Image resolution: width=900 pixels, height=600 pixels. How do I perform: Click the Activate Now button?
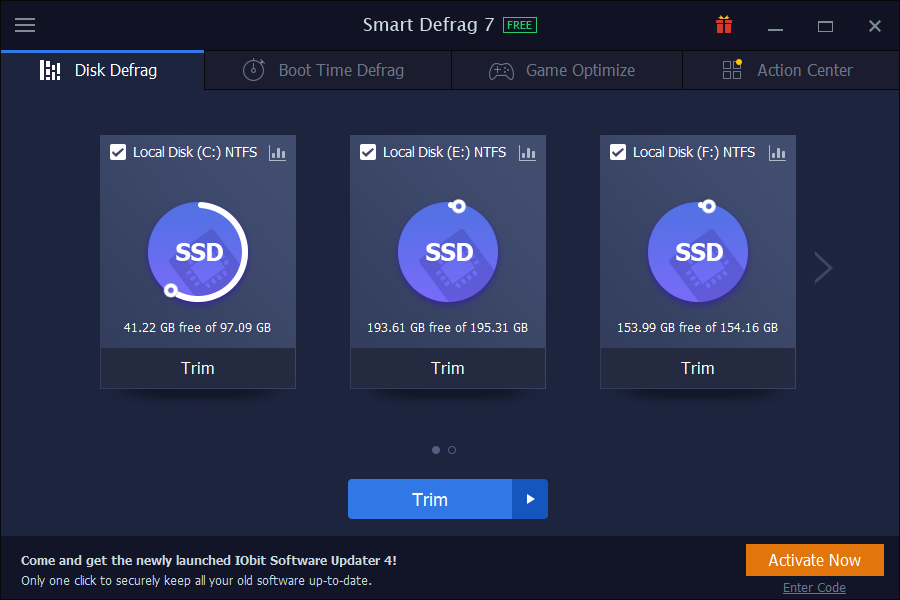tap(814, 560)
